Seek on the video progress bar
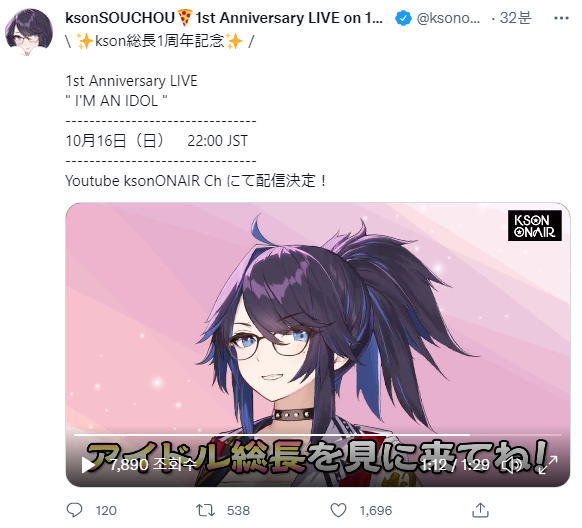 point(317,434)
